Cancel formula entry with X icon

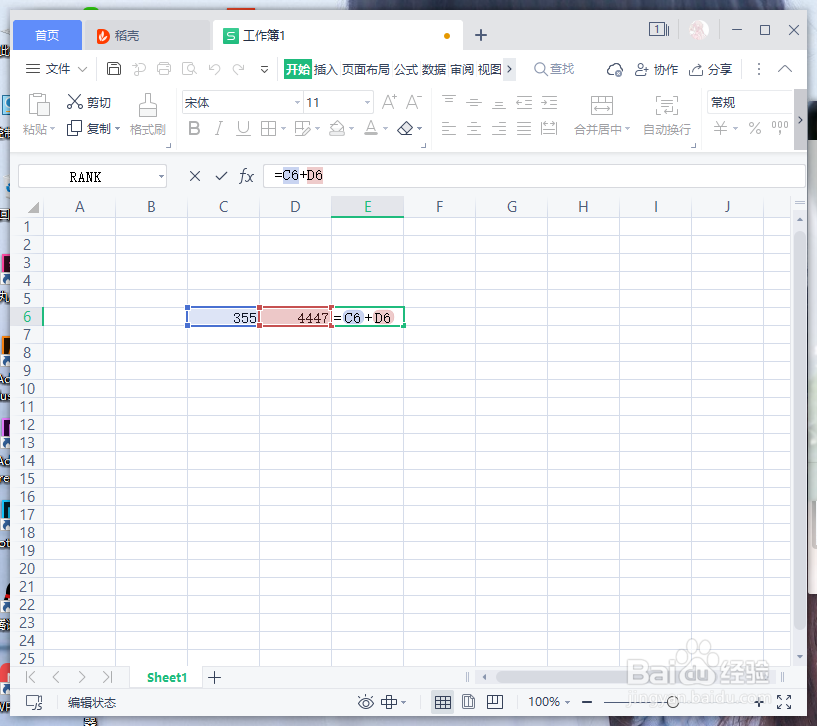point(195,176)
